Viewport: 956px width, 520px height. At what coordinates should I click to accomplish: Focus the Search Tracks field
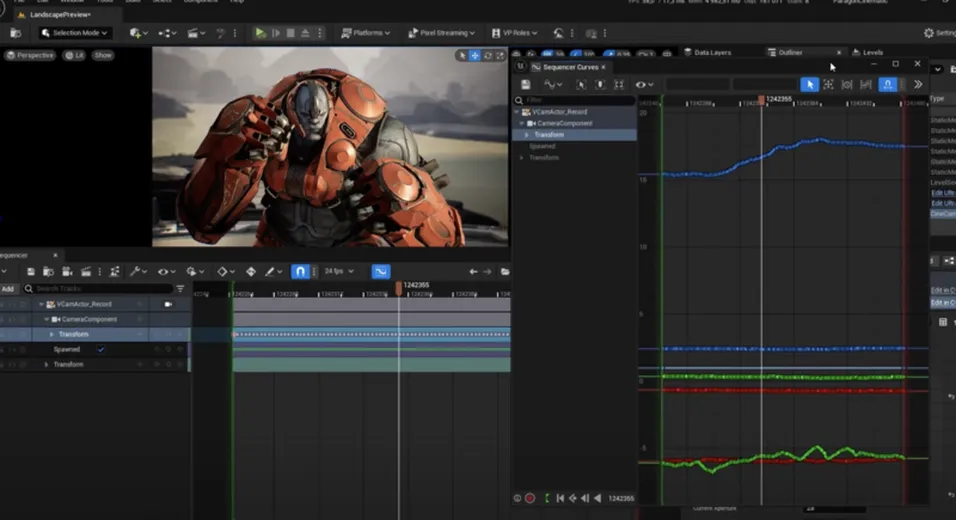[98, 289]
